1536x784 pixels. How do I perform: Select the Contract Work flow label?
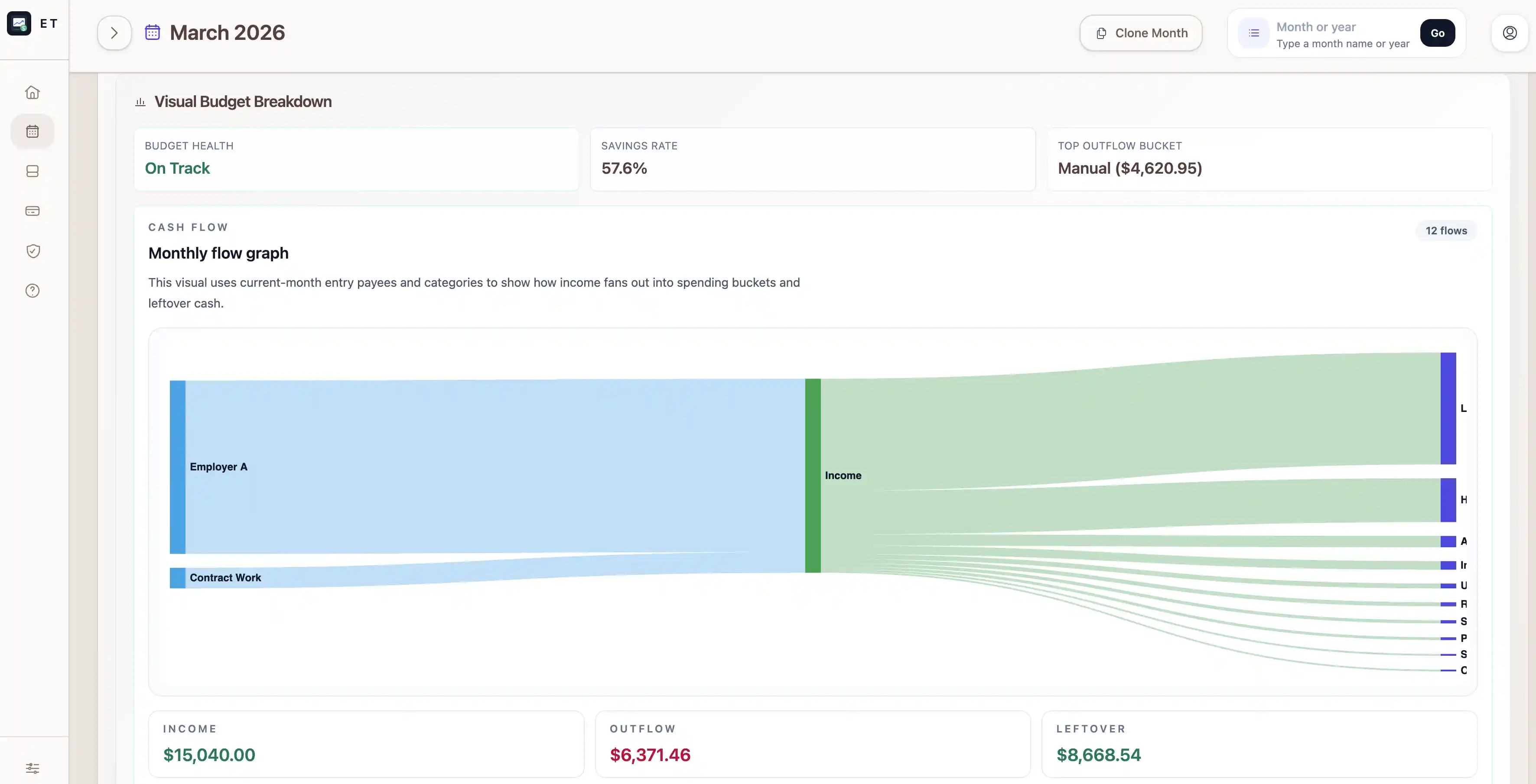[225, 578]
